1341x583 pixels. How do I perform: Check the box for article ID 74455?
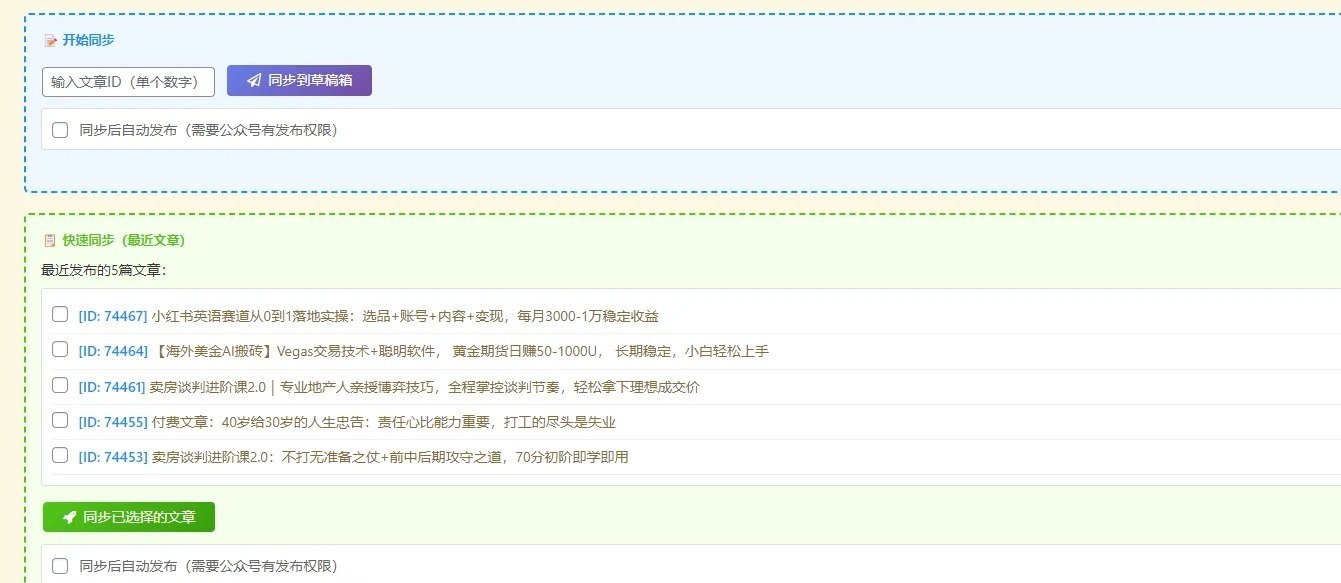click(60, 421)
